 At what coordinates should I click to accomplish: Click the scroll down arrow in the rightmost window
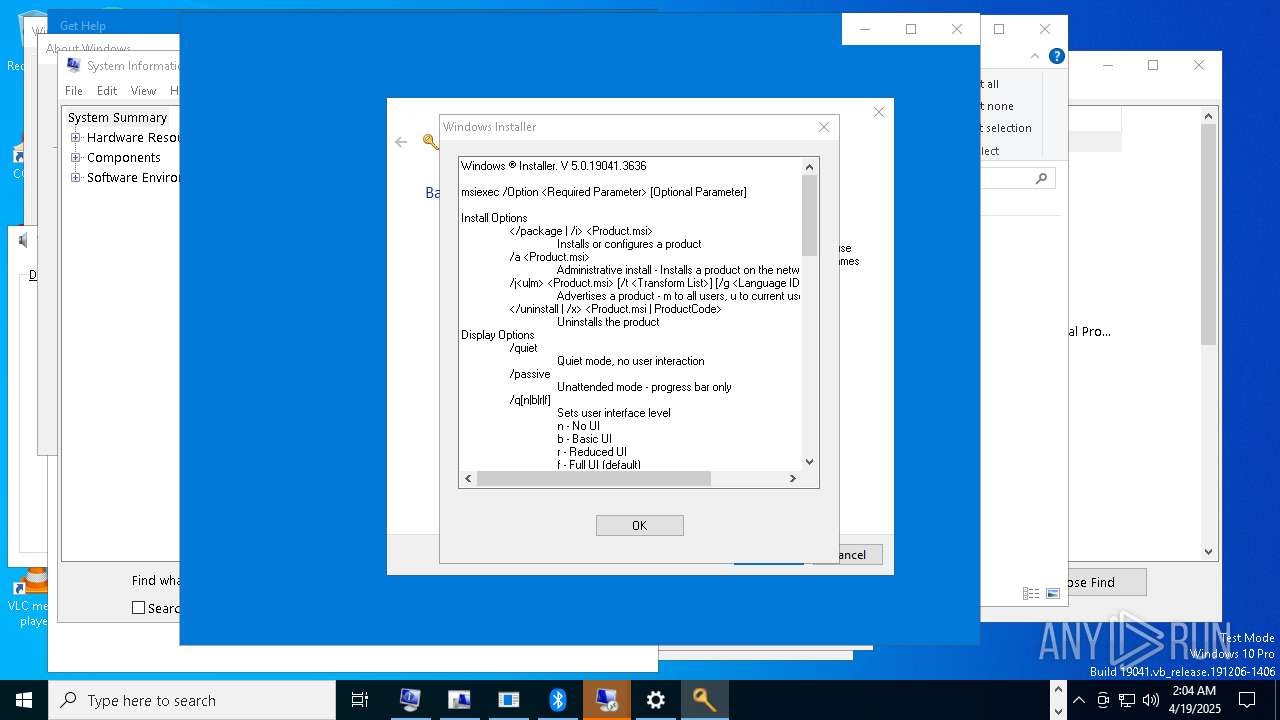click(1209, 552)
